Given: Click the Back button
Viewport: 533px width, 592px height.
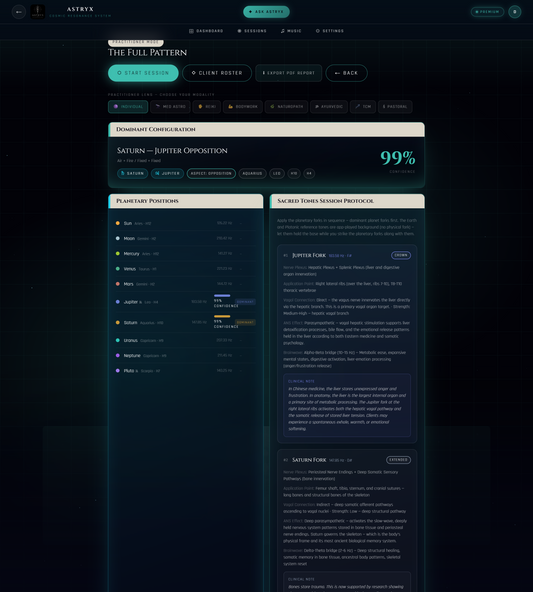Looking at the screenshot, I should [x=346, y=73].
